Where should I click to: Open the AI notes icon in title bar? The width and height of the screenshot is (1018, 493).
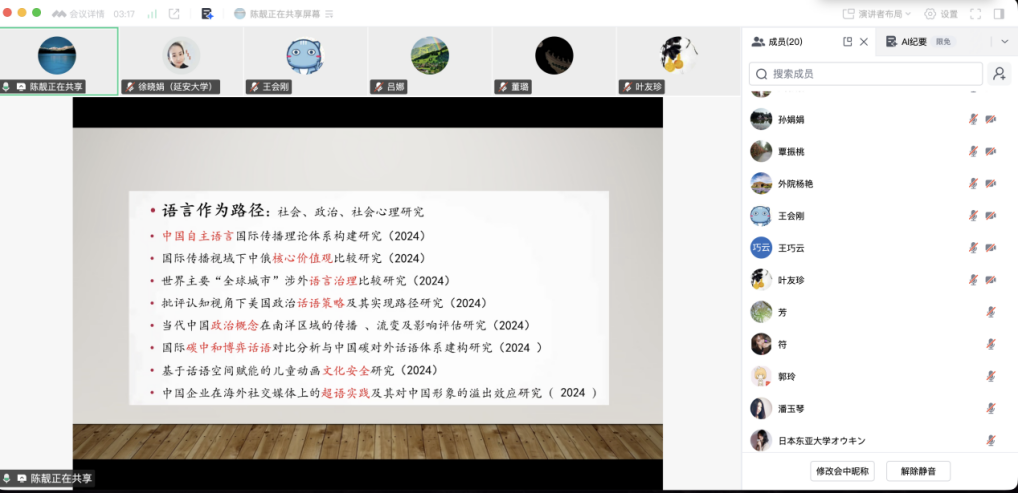(x=207, y=14)
